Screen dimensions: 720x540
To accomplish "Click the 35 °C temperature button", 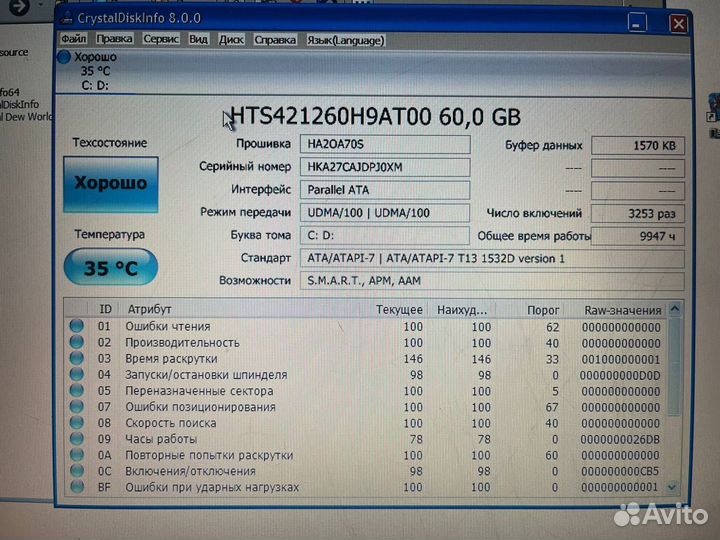I will pyautogui.click(x=111, y=267).
